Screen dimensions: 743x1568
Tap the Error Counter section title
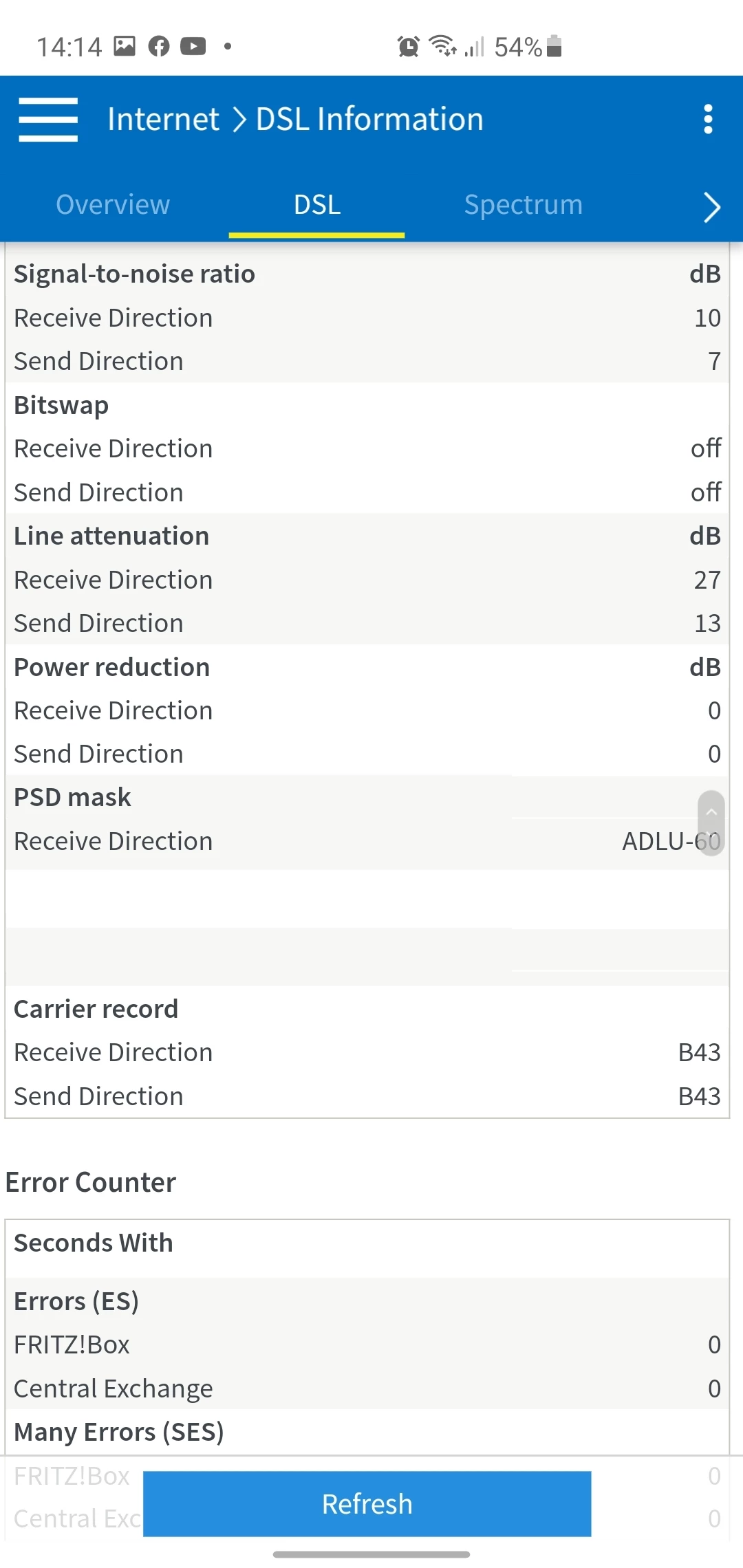91,1182
